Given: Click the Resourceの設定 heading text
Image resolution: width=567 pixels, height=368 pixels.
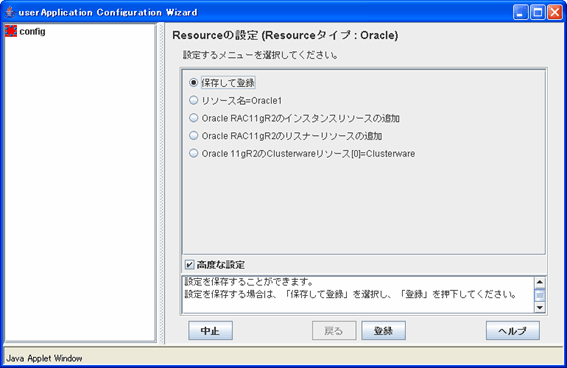Looking at the screenshot, I should 285,35.
